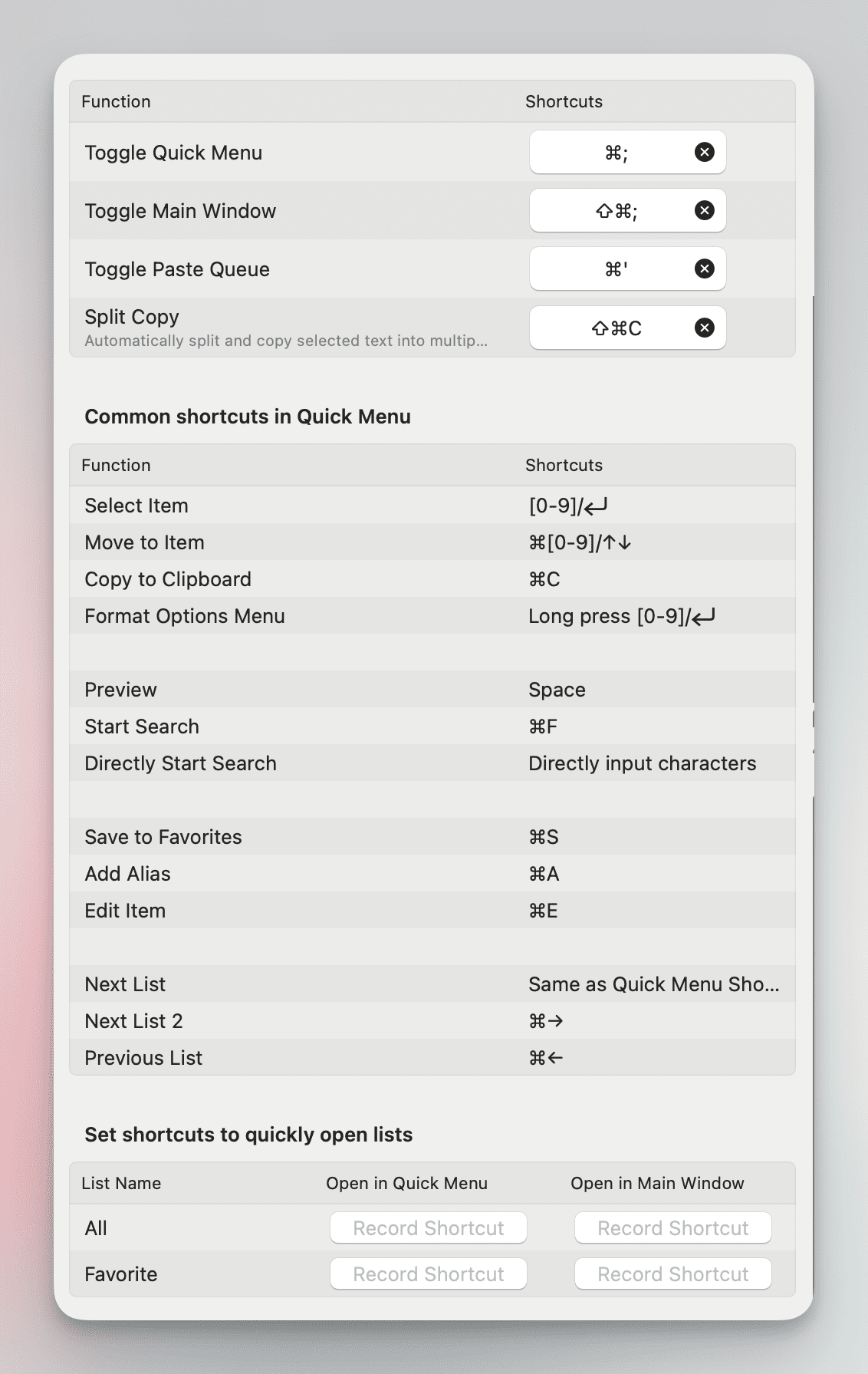Remove the Toggle Paste Queue shortcut
The height and width of the screenshot is (1374, 868).
click(x=704, y=269)
